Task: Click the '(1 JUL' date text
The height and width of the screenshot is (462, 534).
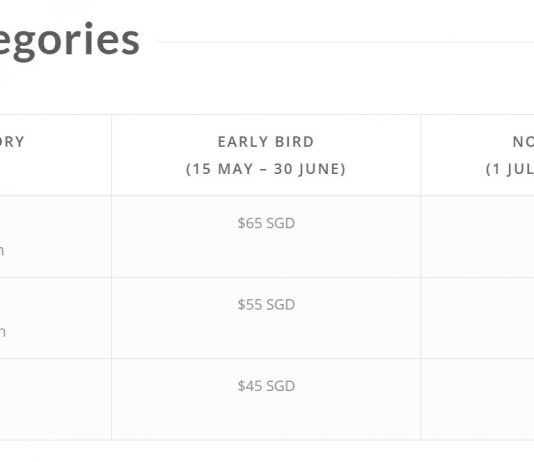Action: (x=510, y=169)
